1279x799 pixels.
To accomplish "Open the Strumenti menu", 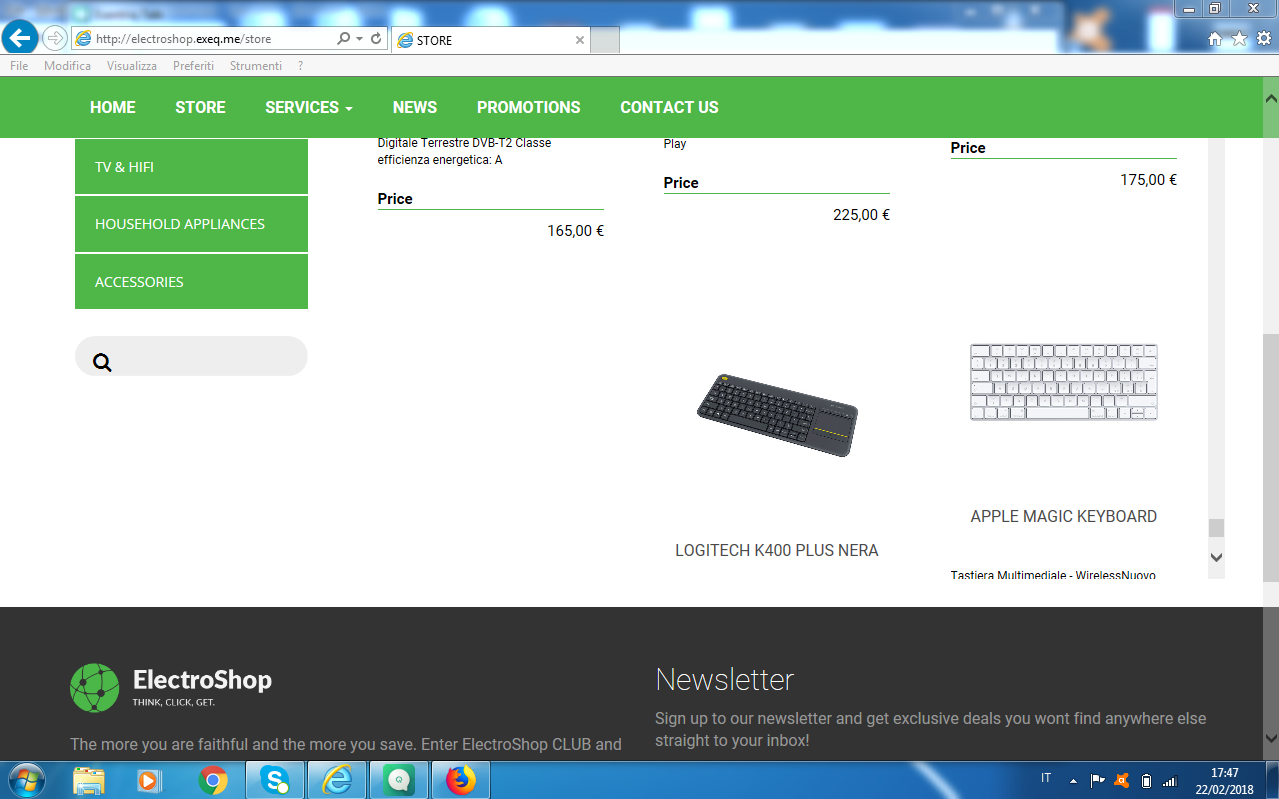I will point(255,66).
